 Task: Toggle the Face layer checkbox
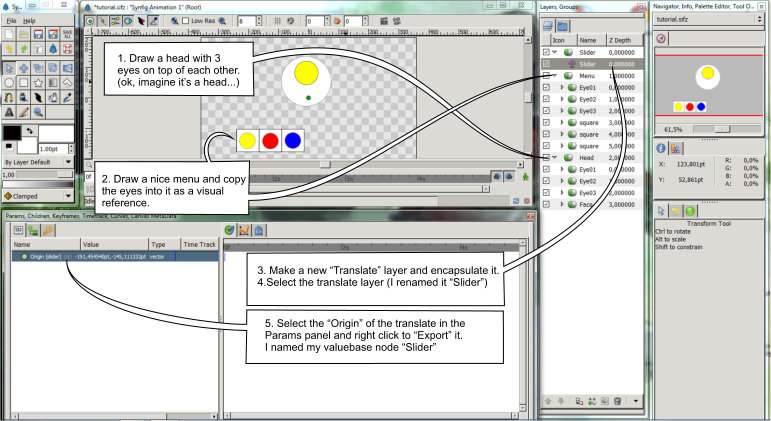click(x=545, y=203)
